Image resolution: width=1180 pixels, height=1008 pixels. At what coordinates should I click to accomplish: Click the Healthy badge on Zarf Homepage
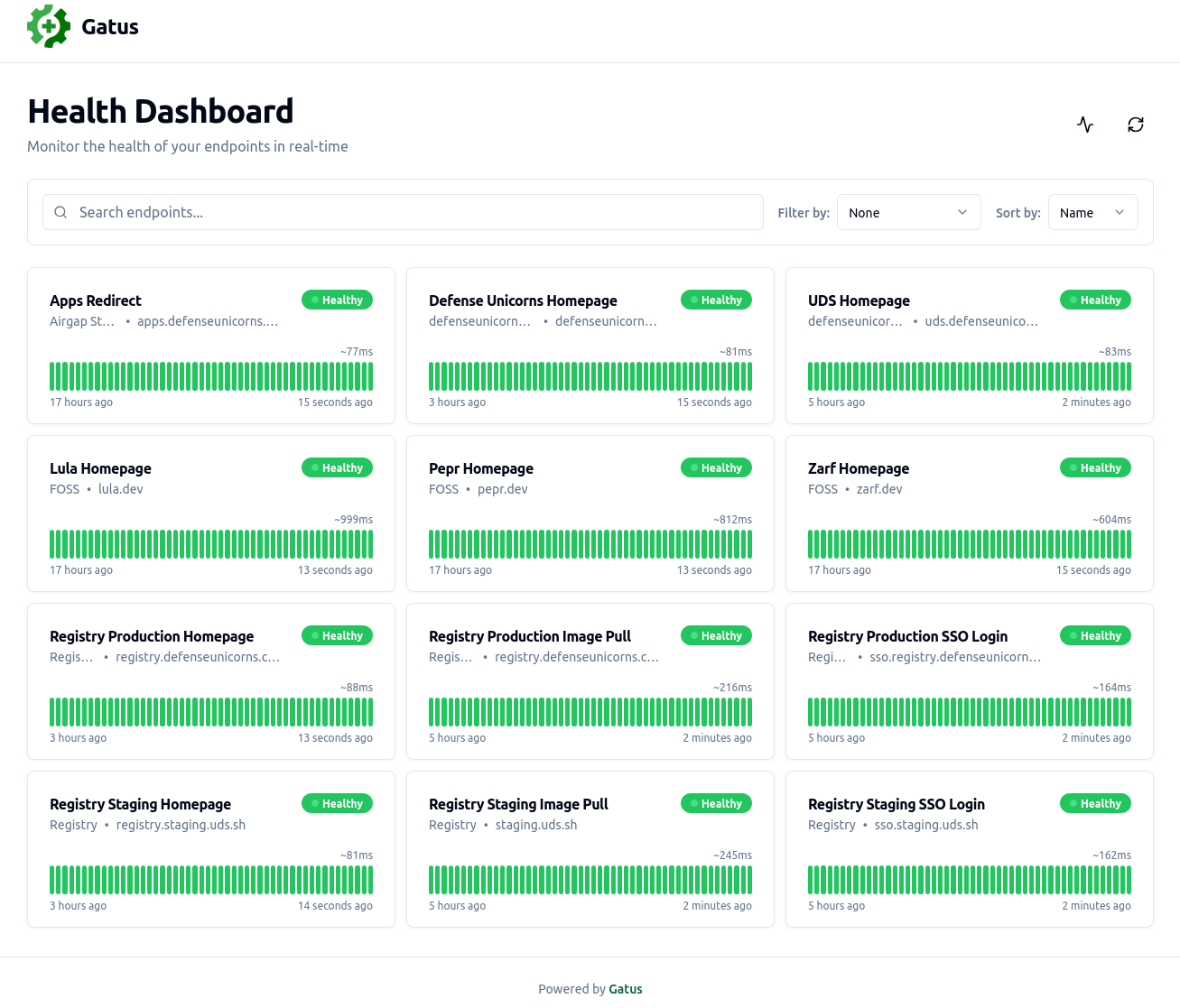pyautogui.click(x=1095, y=468)
